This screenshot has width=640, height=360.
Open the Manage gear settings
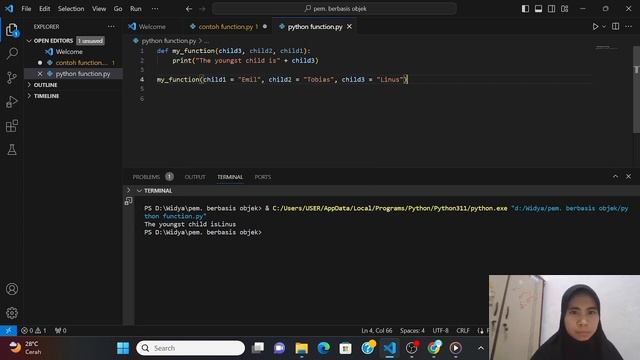(12, 313)
